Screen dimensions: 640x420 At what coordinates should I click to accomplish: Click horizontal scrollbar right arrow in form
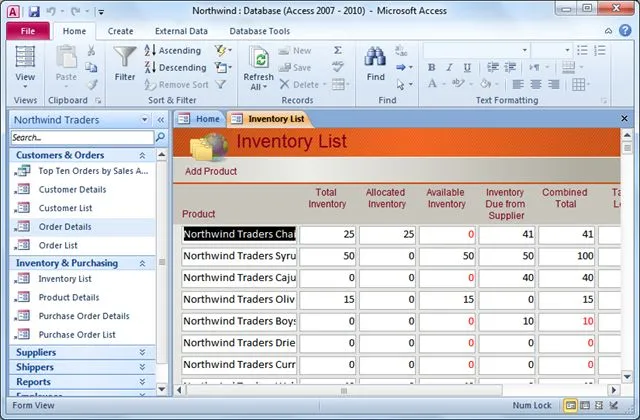click(613, 390)
